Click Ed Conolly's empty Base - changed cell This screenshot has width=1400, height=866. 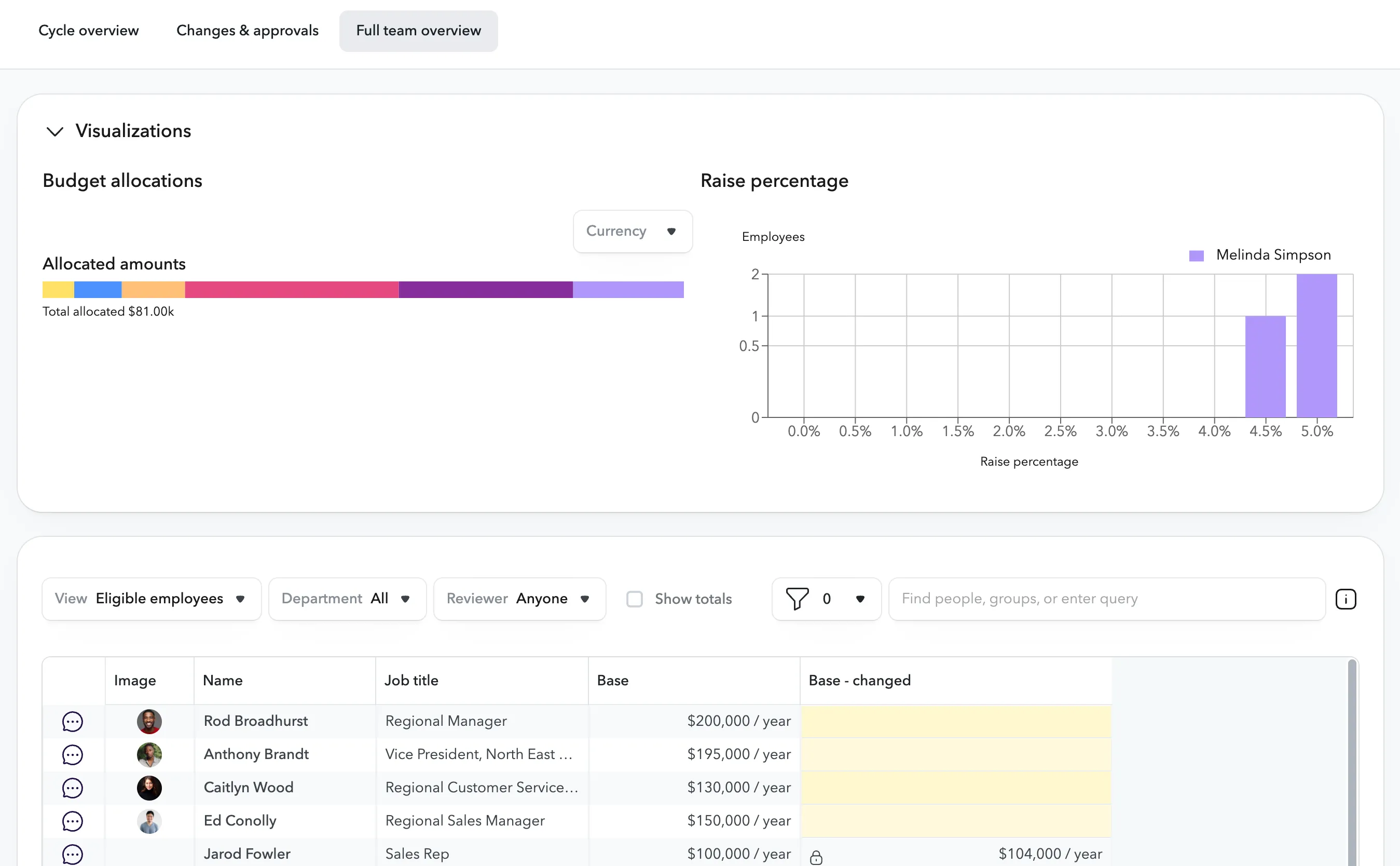[956, 821]
